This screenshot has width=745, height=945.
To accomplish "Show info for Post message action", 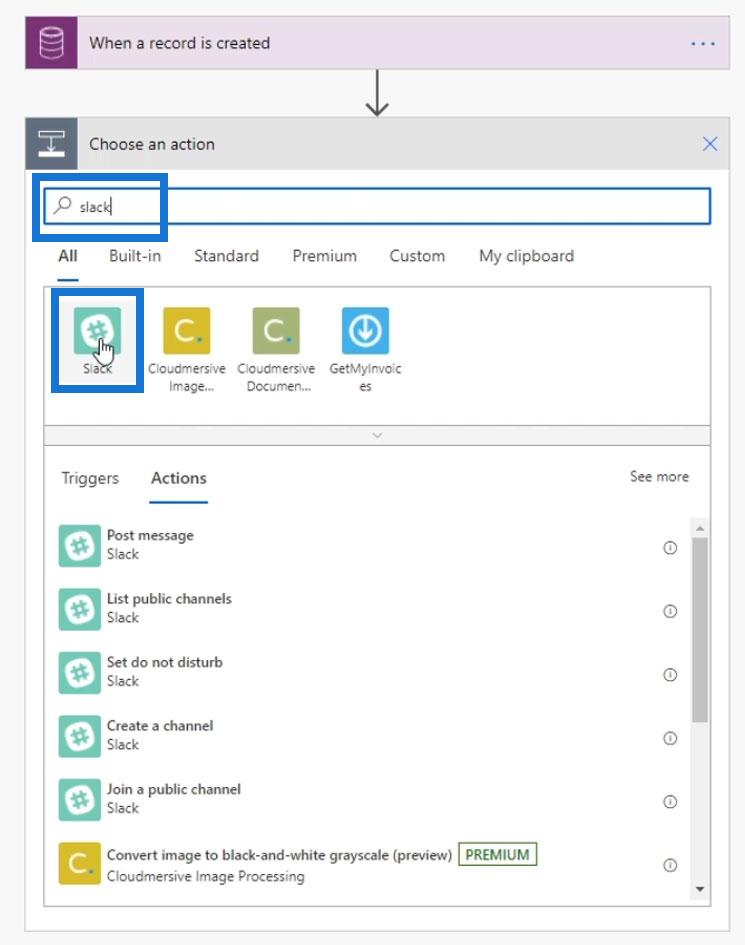I will pos(670,547).
